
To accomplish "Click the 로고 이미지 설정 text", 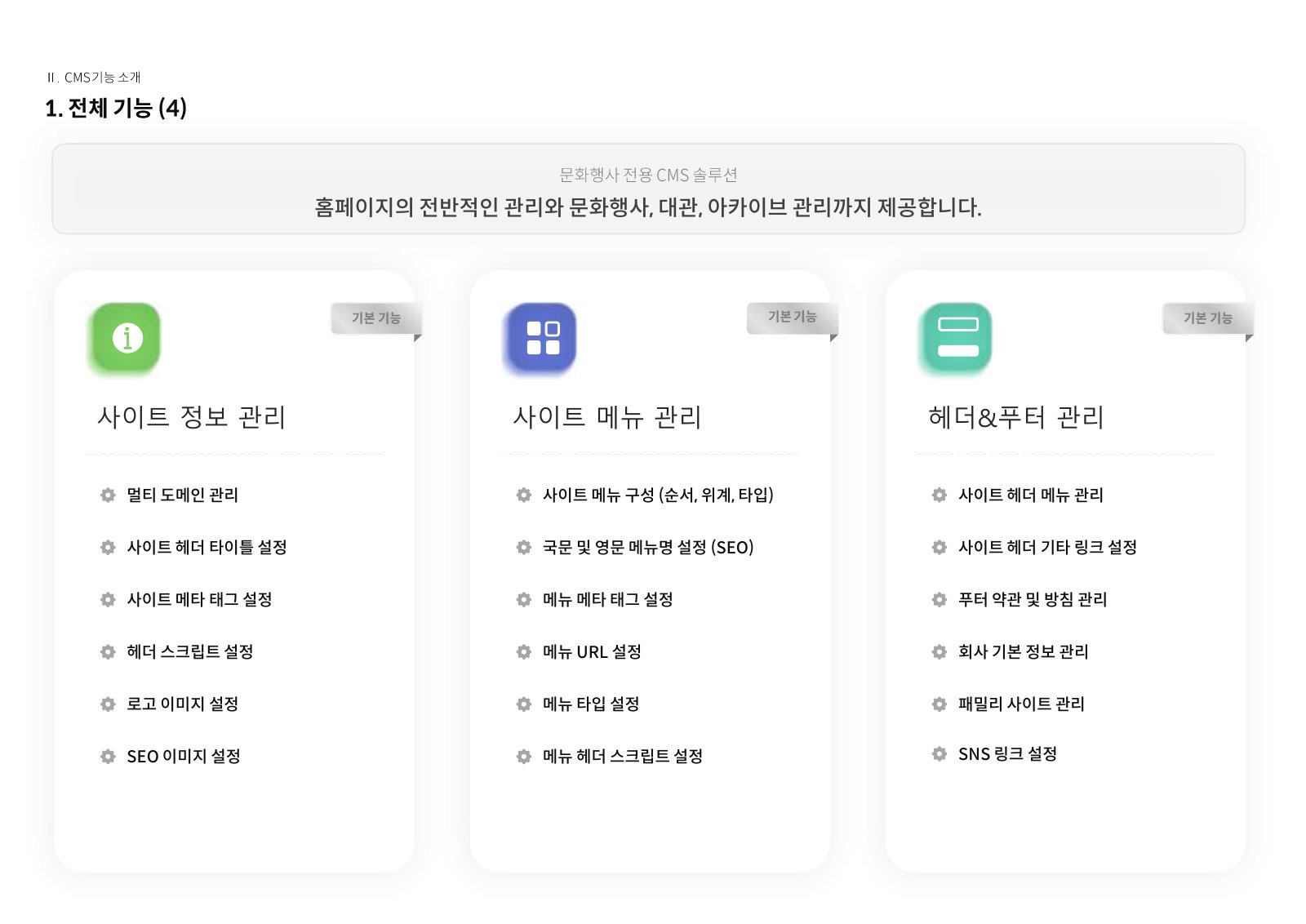I will [x=183, y=704].
